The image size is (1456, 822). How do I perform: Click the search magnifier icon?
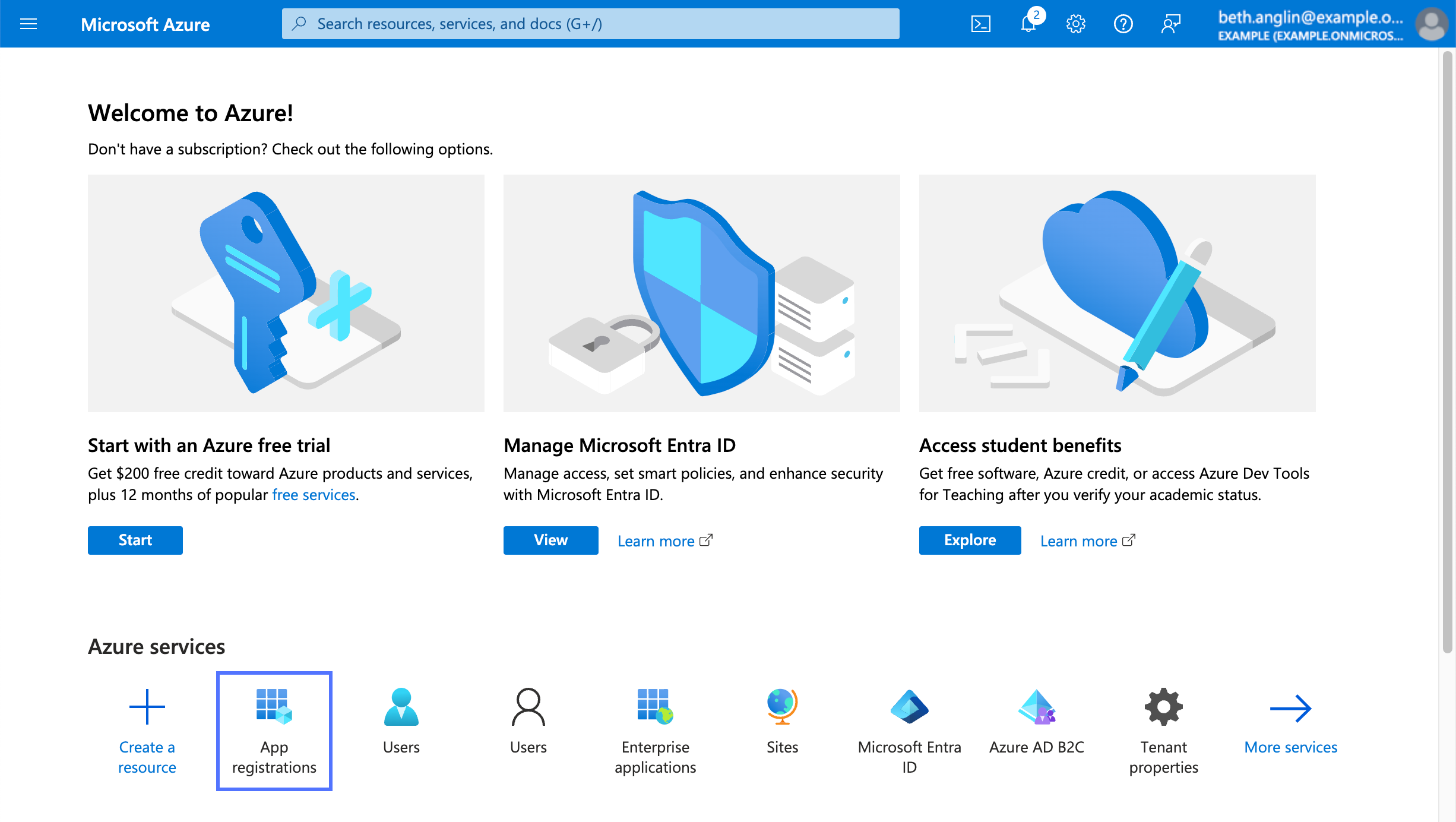[x=300, y=23]
